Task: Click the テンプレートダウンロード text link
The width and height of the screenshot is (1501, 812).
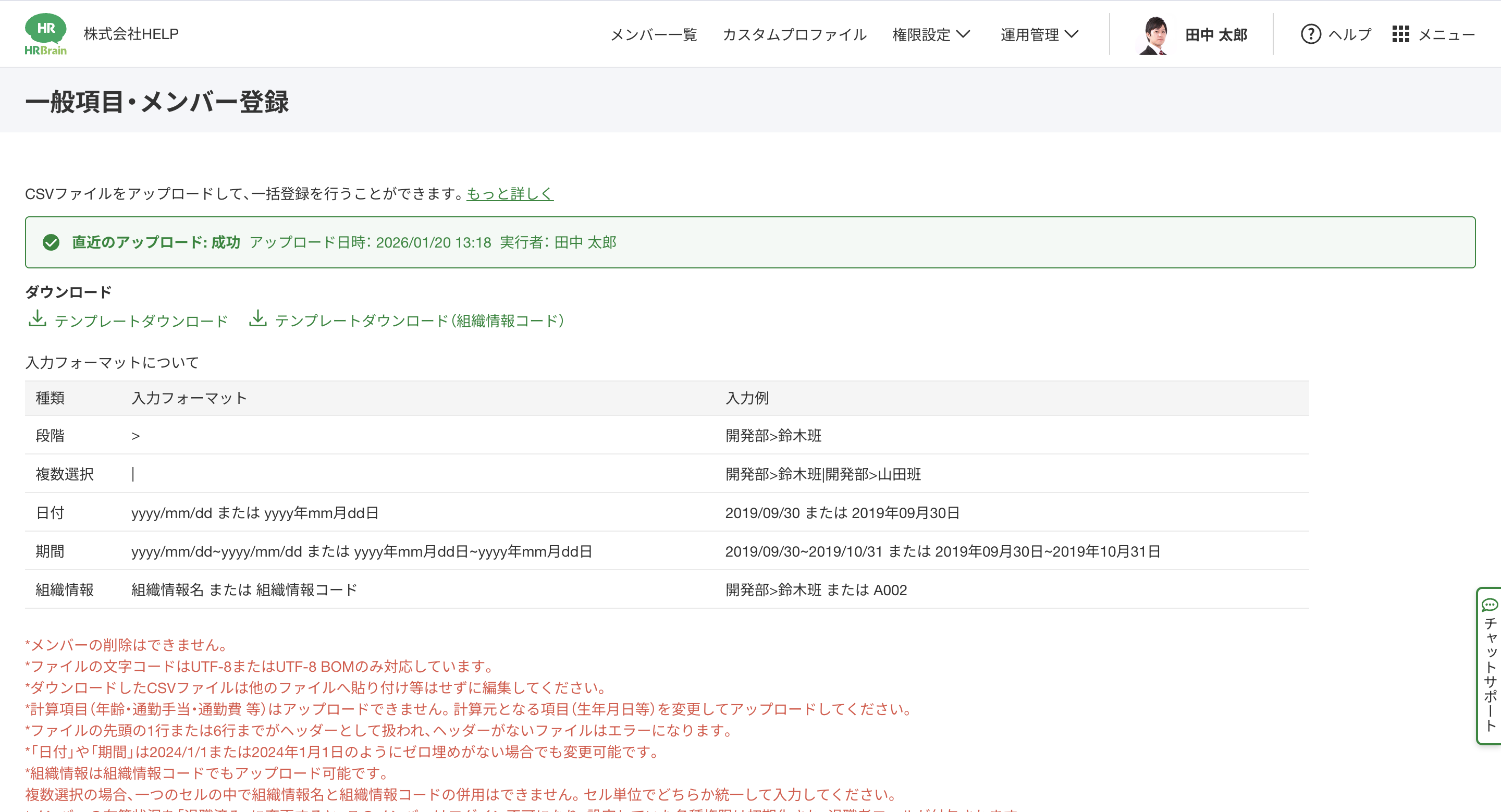Action: (x=141, y=321)
